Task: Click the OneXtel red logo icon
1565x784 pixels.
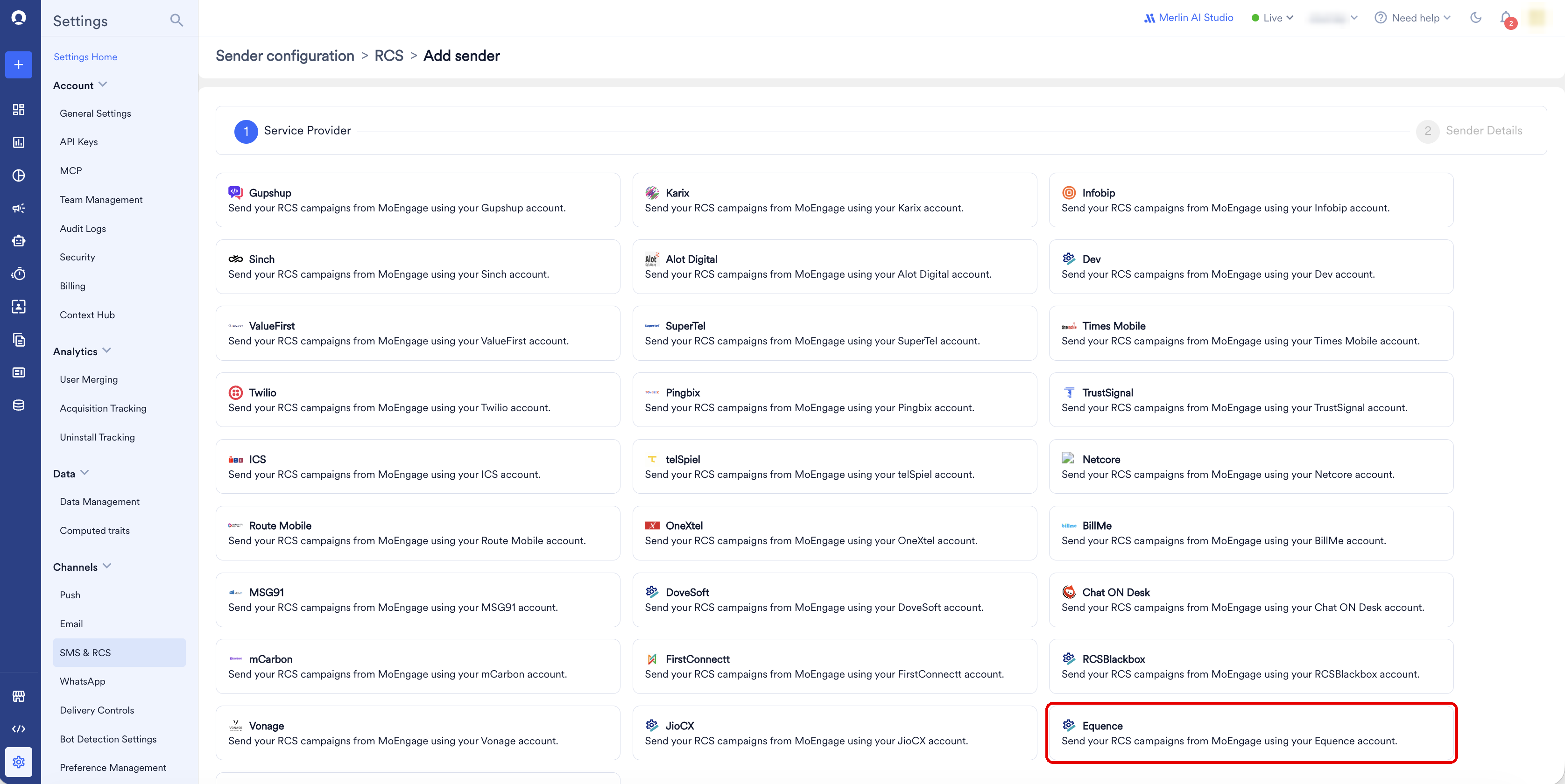Action: [x=652, y=525]
